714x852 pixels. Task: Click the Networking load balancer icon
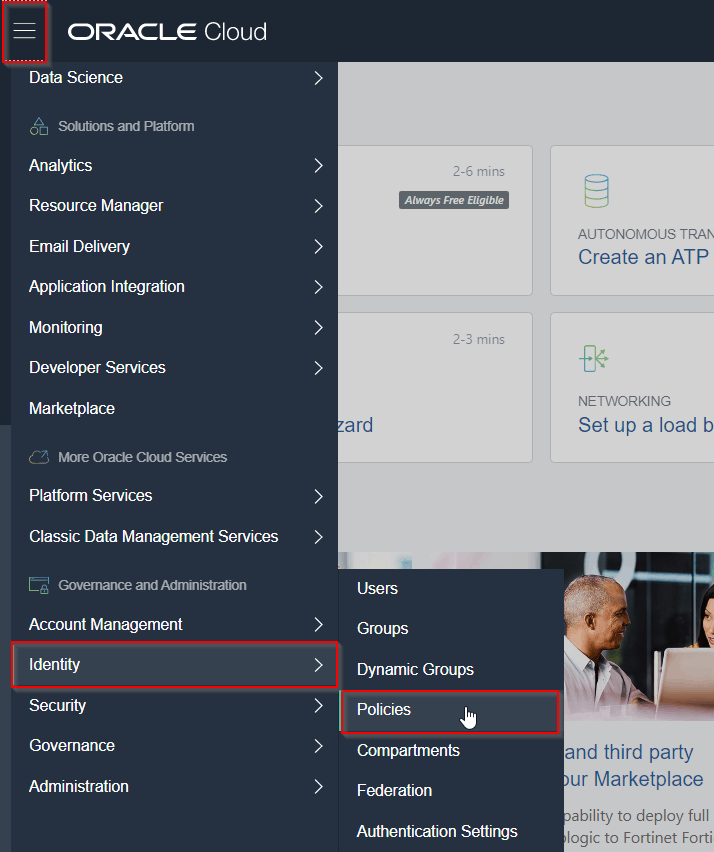pyautogui.click(x=594, y=357)
